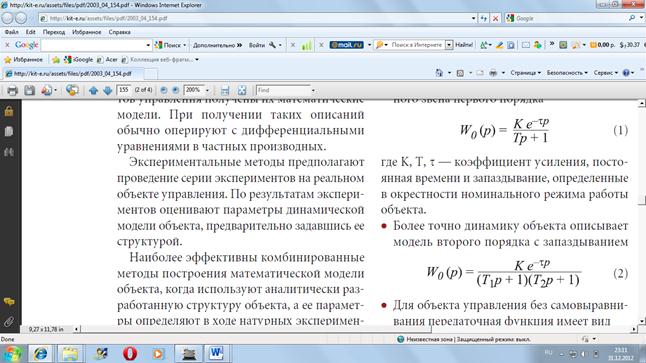The height and width of the screenshot is (363, 646).
Task: Open the Find box dropdown arrow
Action: [313, 90]
